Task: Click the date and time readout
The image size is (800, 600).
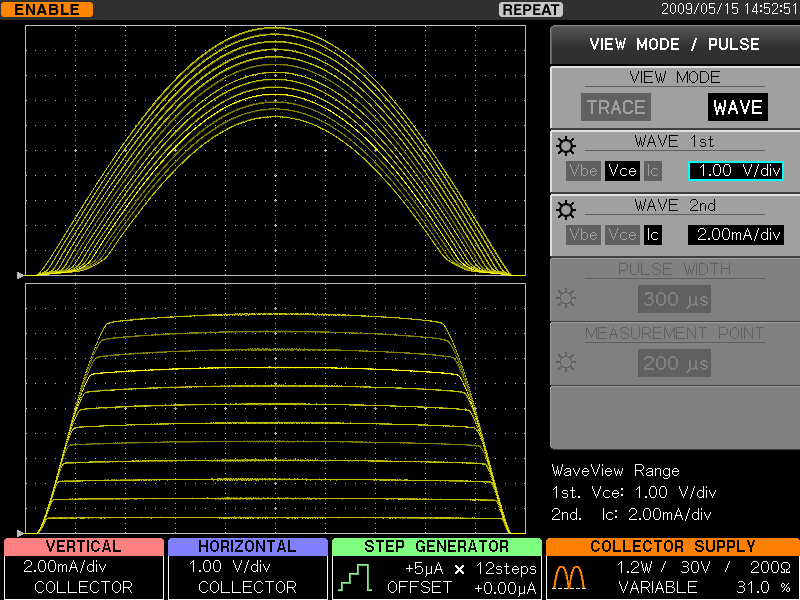Action: [730, 9]
